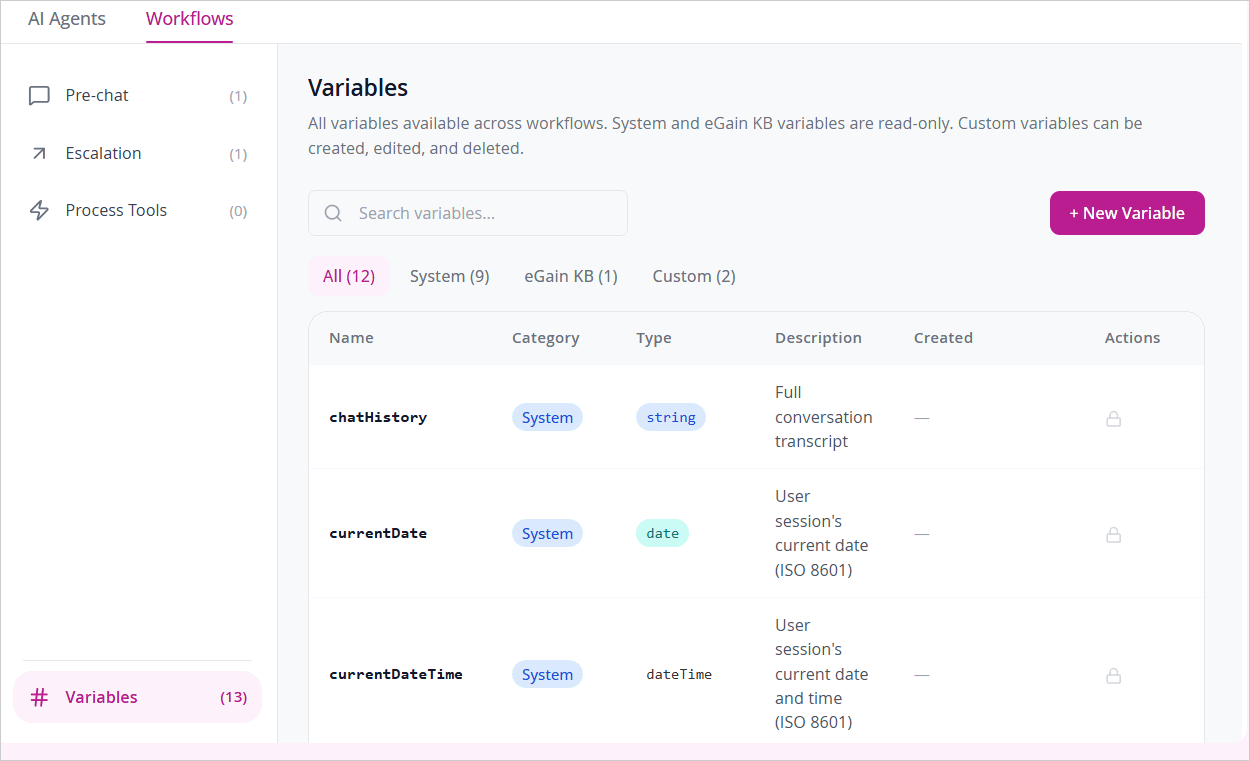Click the lock icon for chatHistory
Screen dimensions: 1250x761
(1113, 419)
